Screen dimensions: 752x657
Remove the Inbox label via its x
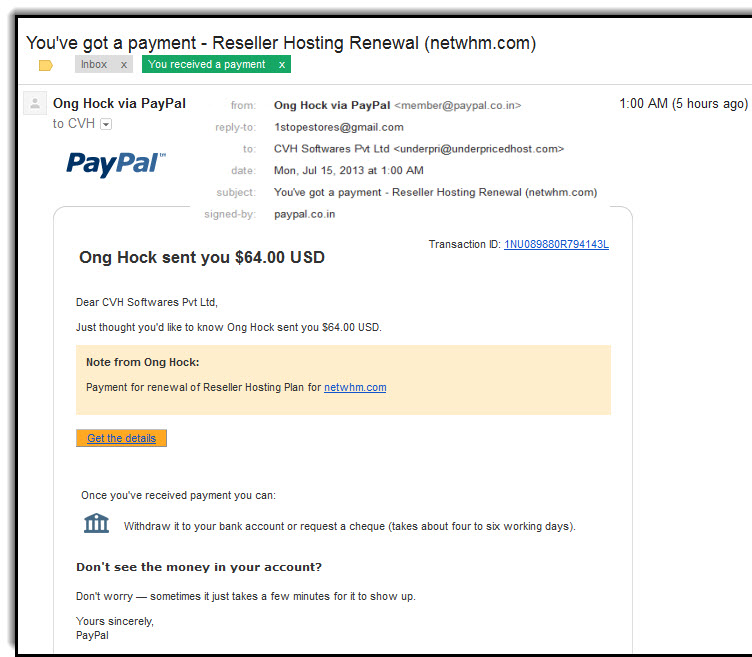tap(124, 65)
